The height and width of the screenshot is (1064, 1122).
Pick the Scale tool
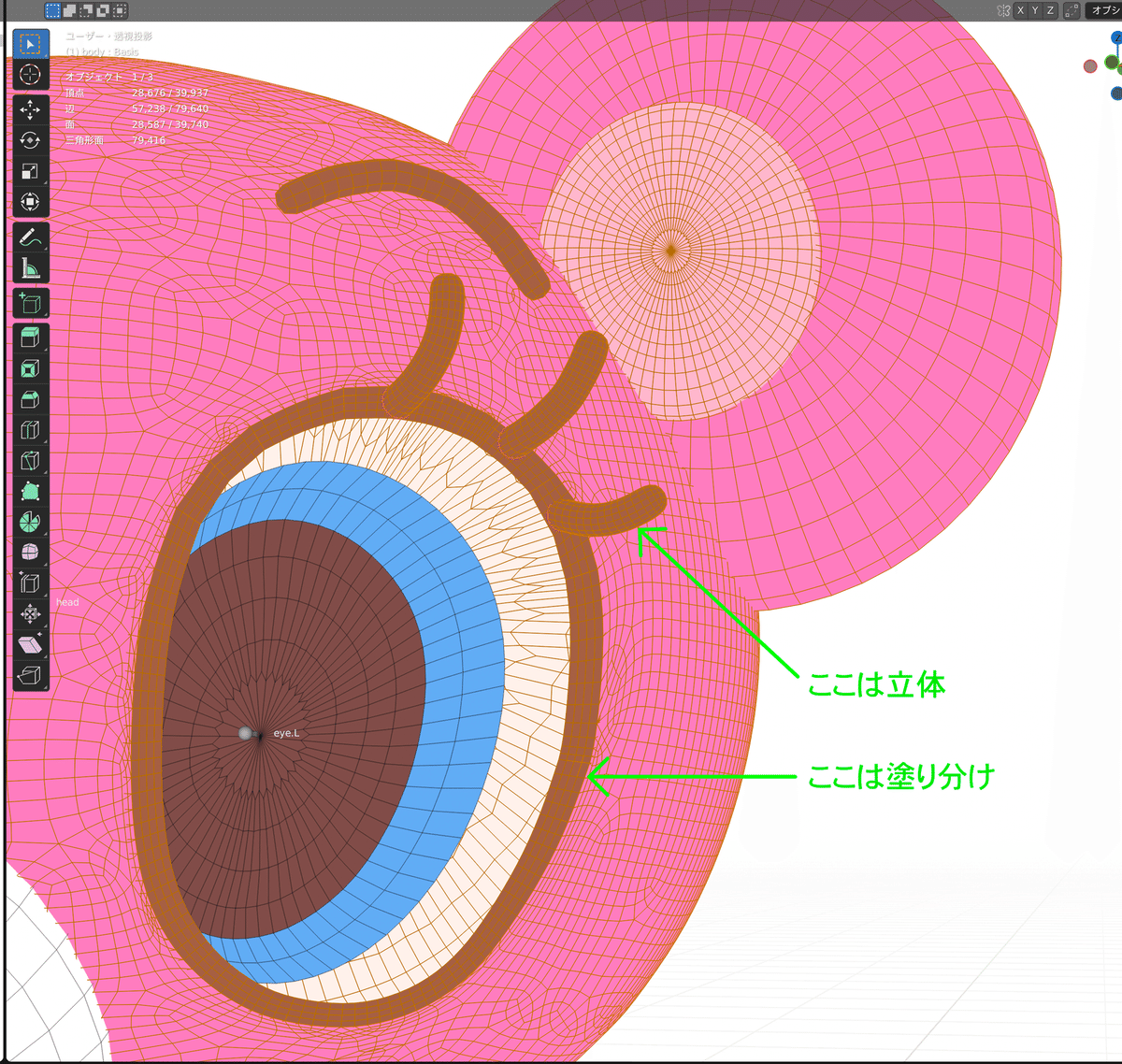(x=30, y=172)
